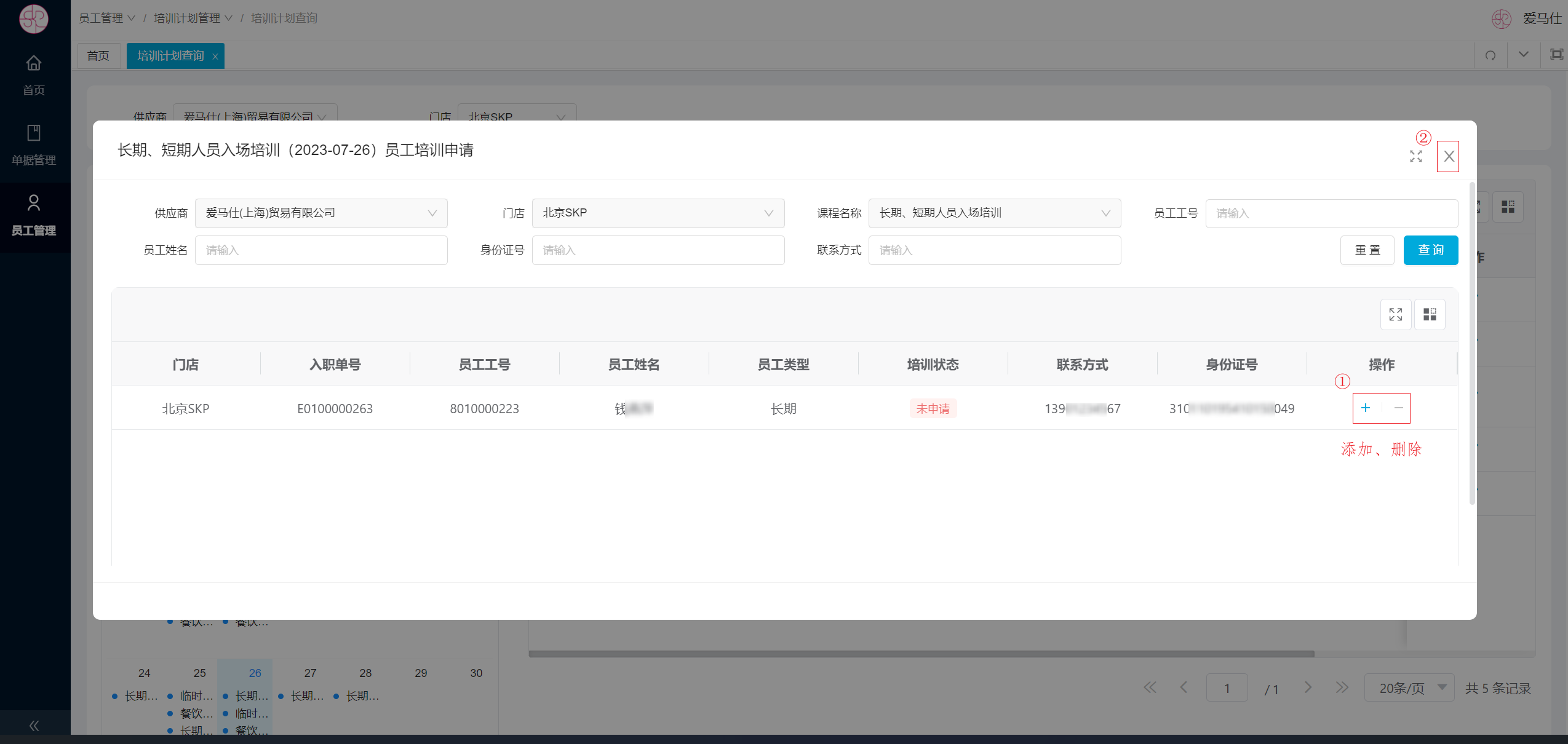1568x744 pixels.
Task: Select calendar date 25
Action: (199, 673)
